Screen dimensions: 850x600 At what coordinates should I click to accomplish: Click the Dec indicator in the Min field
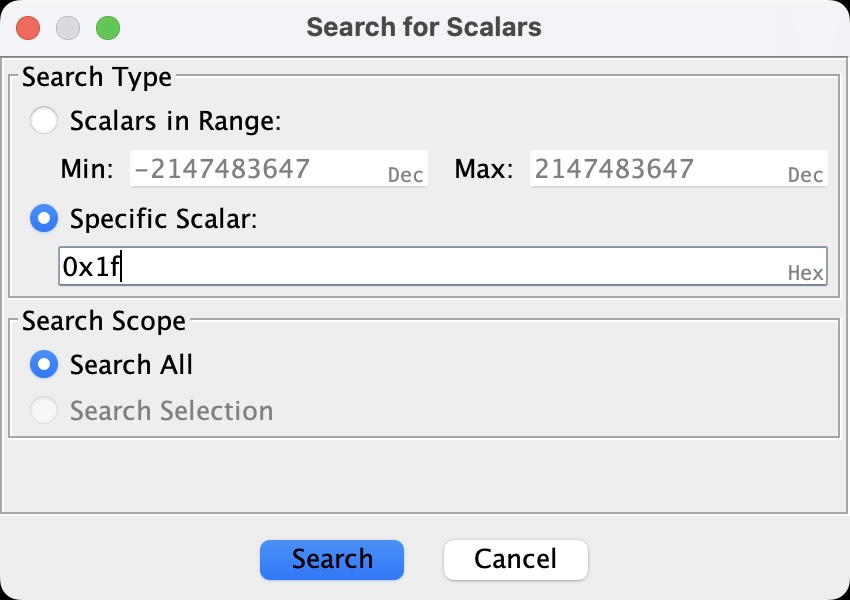(x=405, y=175)
